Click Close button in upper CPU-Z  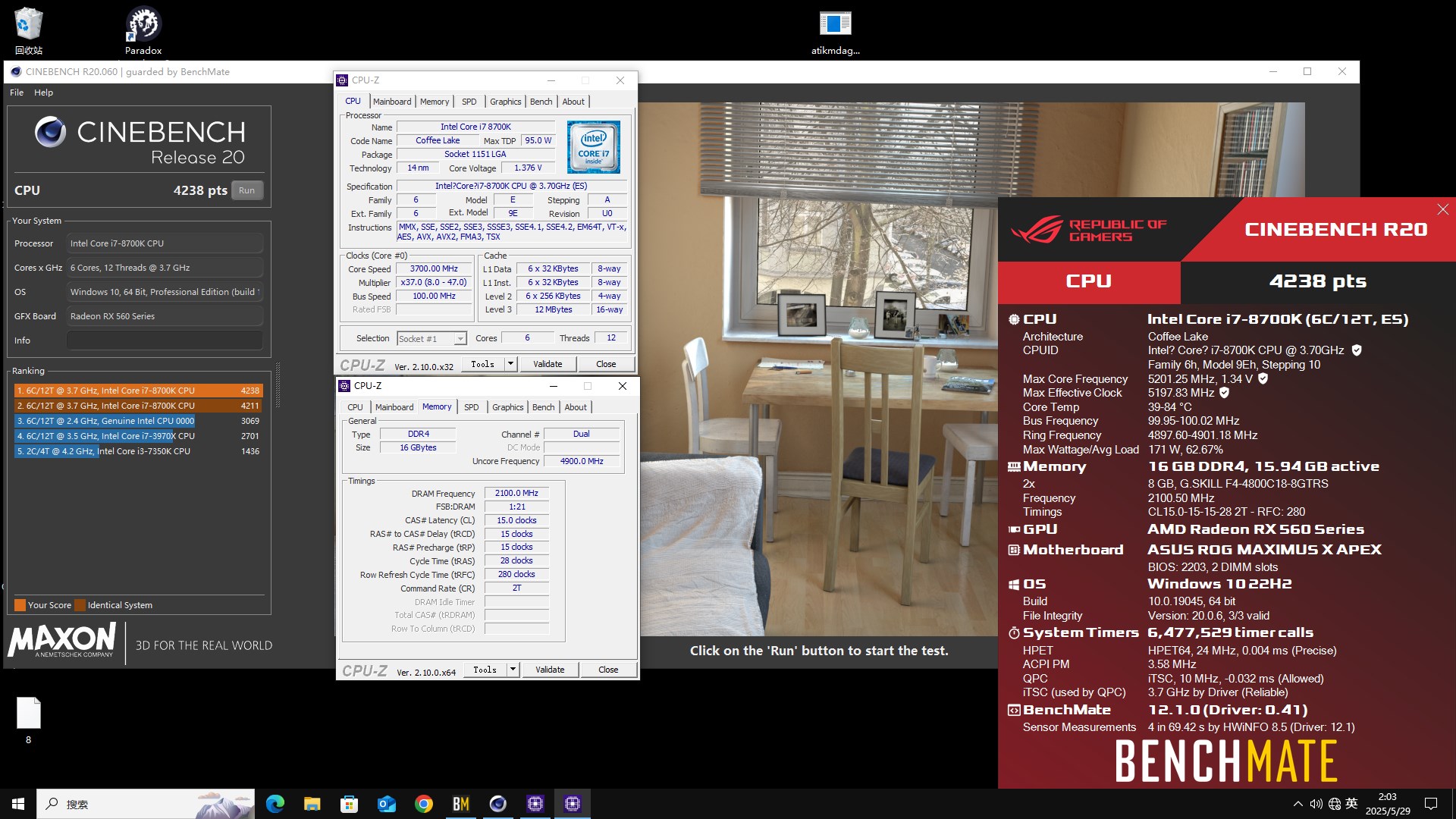(606, 364)
